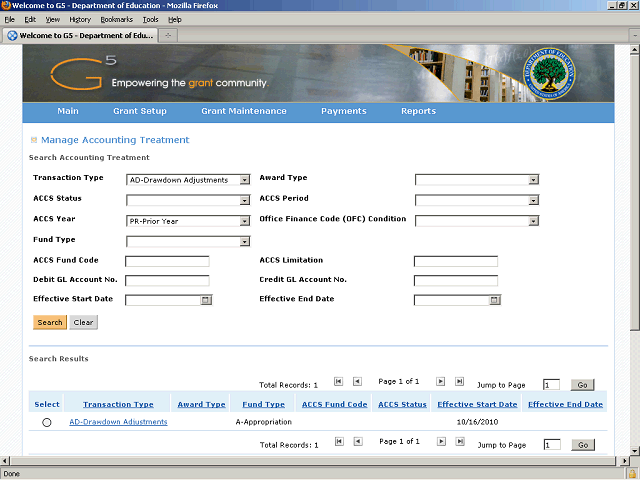
Task: Click the horizontal scrollbar thumb
Action: coord(313,461)
